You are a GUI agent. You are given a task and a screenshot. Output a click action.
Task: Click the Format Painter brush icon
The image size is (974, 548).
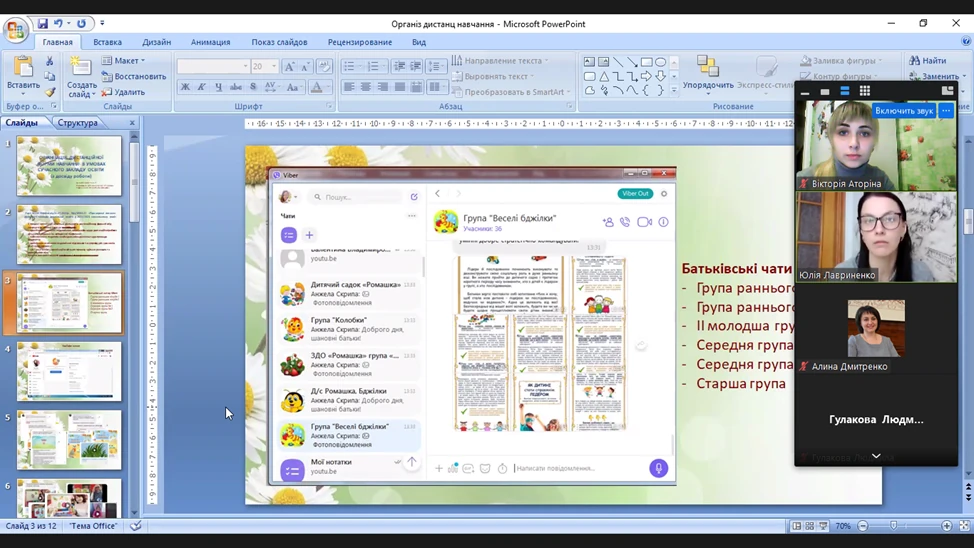coord(49,92)
